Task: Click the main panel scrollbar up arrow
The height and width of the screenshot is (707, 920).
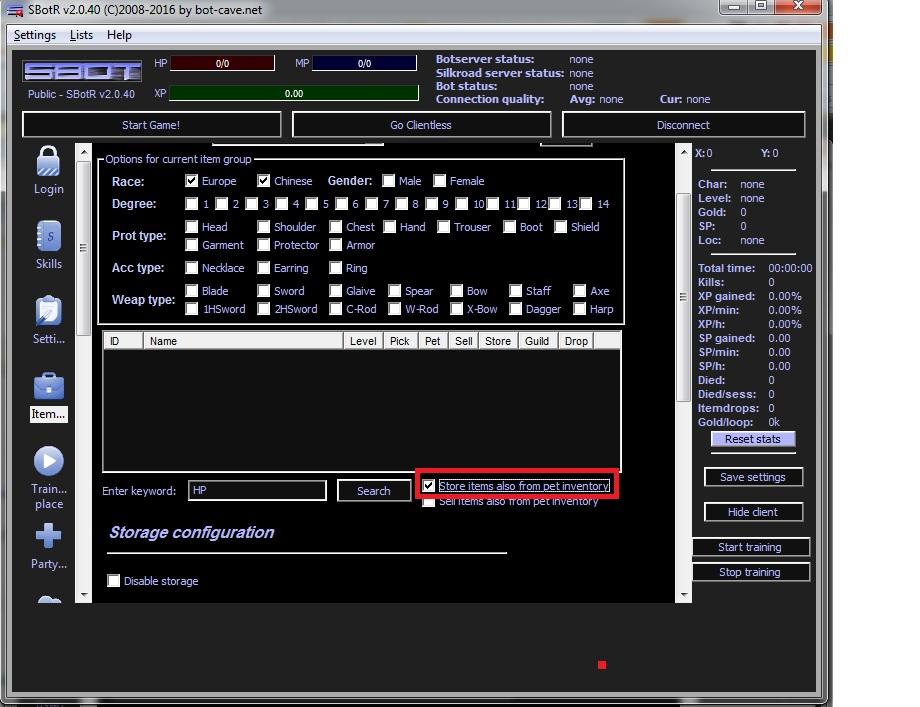Action: [x=684, y=152]
